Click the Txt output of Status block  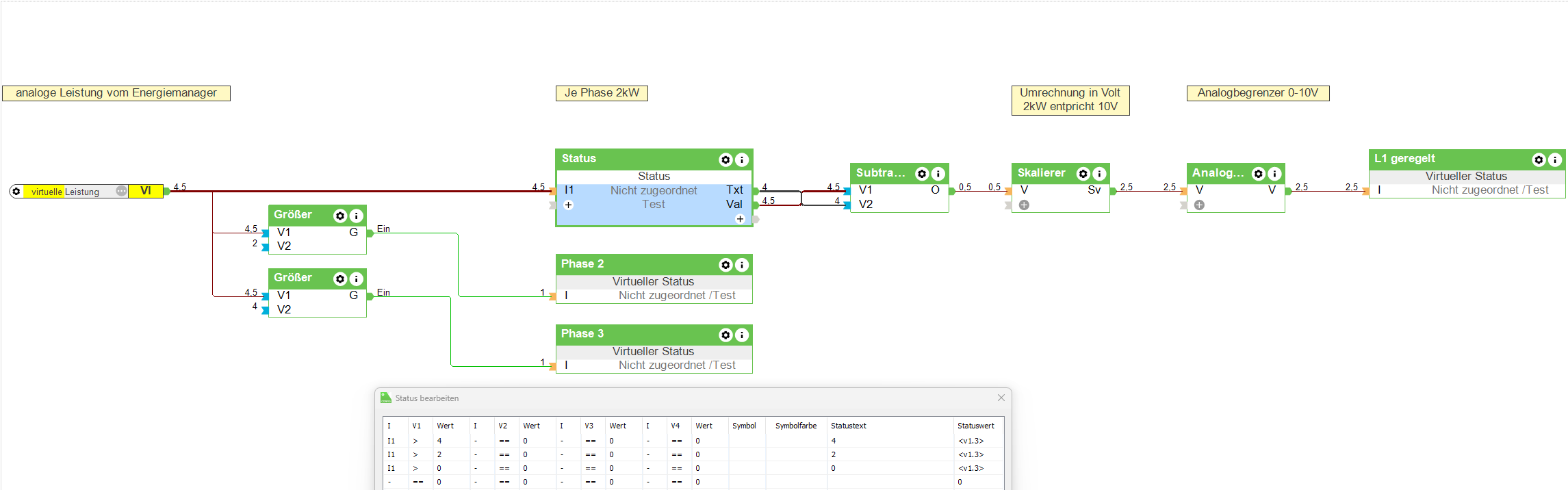tap(734, 190)
